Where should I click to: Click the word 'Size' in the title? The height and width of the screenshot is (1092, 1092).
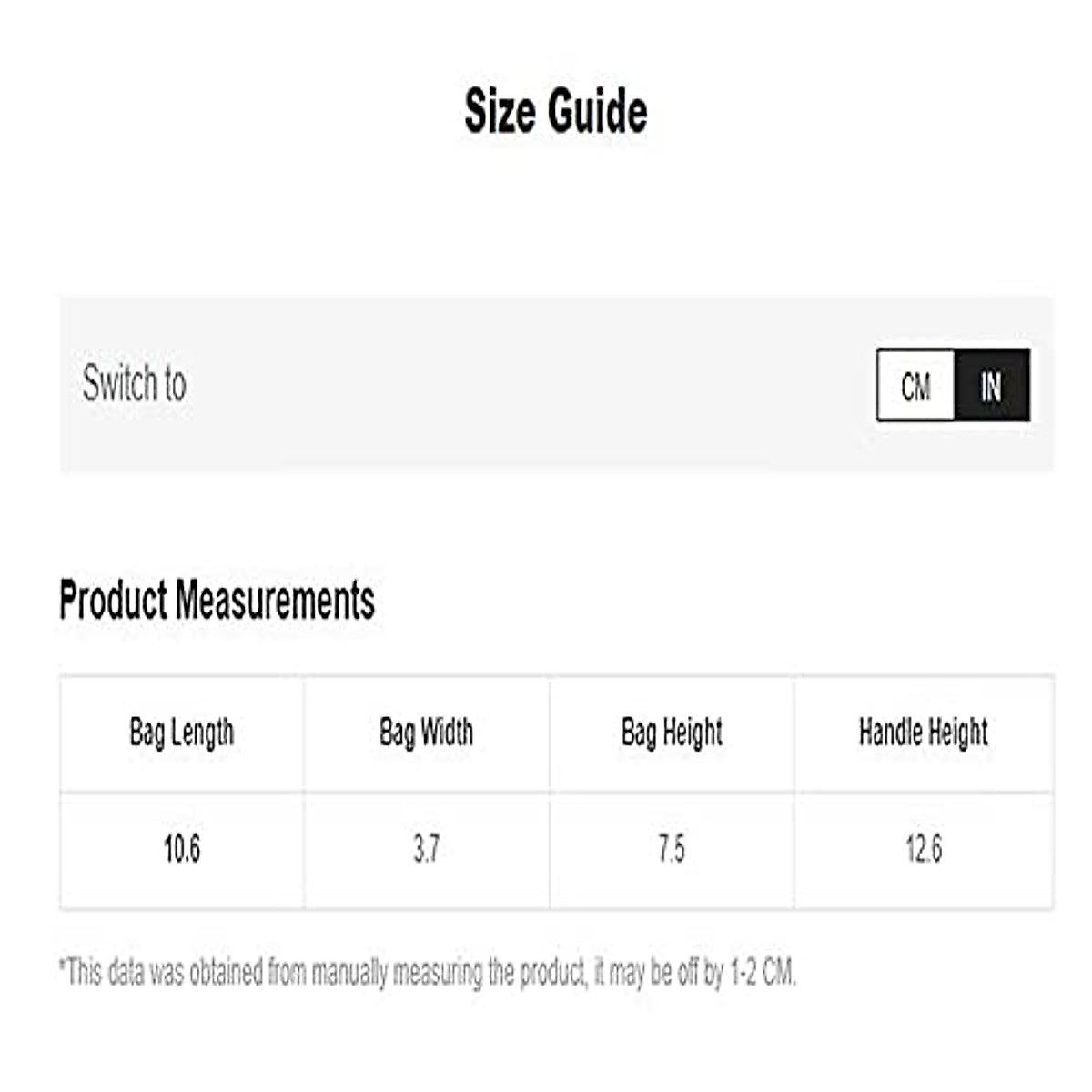[x=499, y=112]
